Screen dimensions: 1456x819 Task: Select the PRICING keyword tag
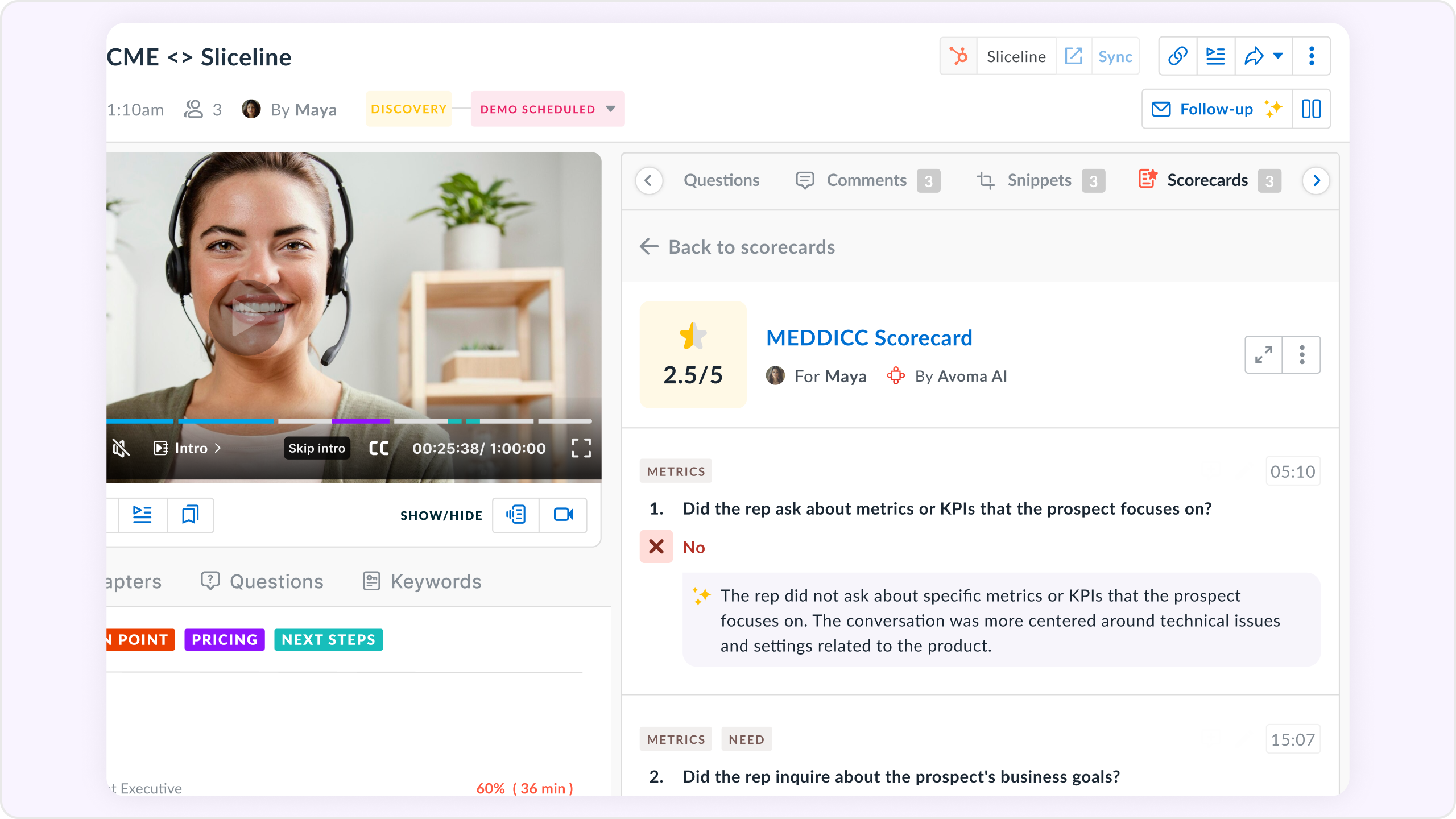click(225, 639)
